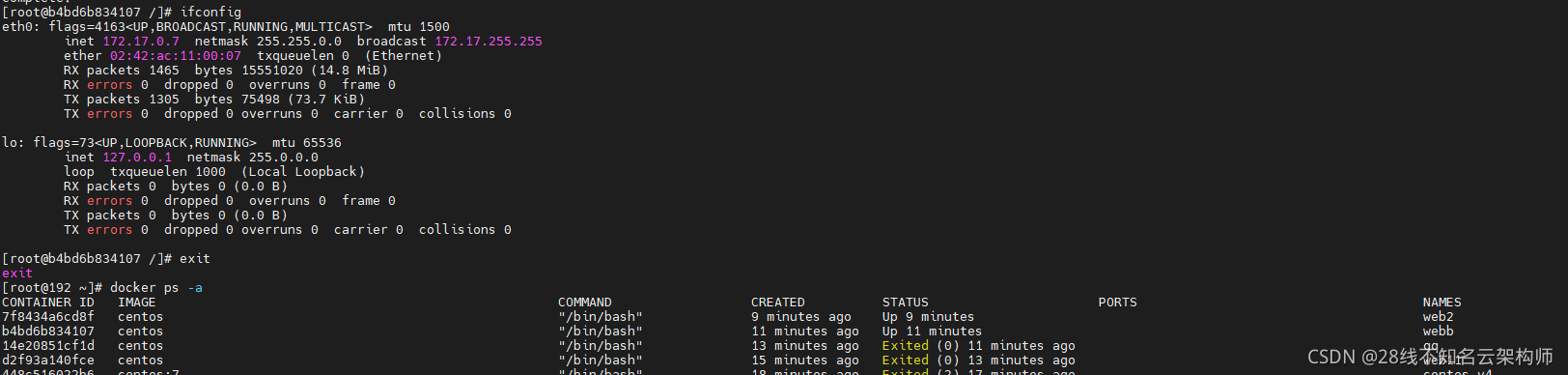Click bytes 75498 (73.7 KiB) text

click(x=280, y=100)
